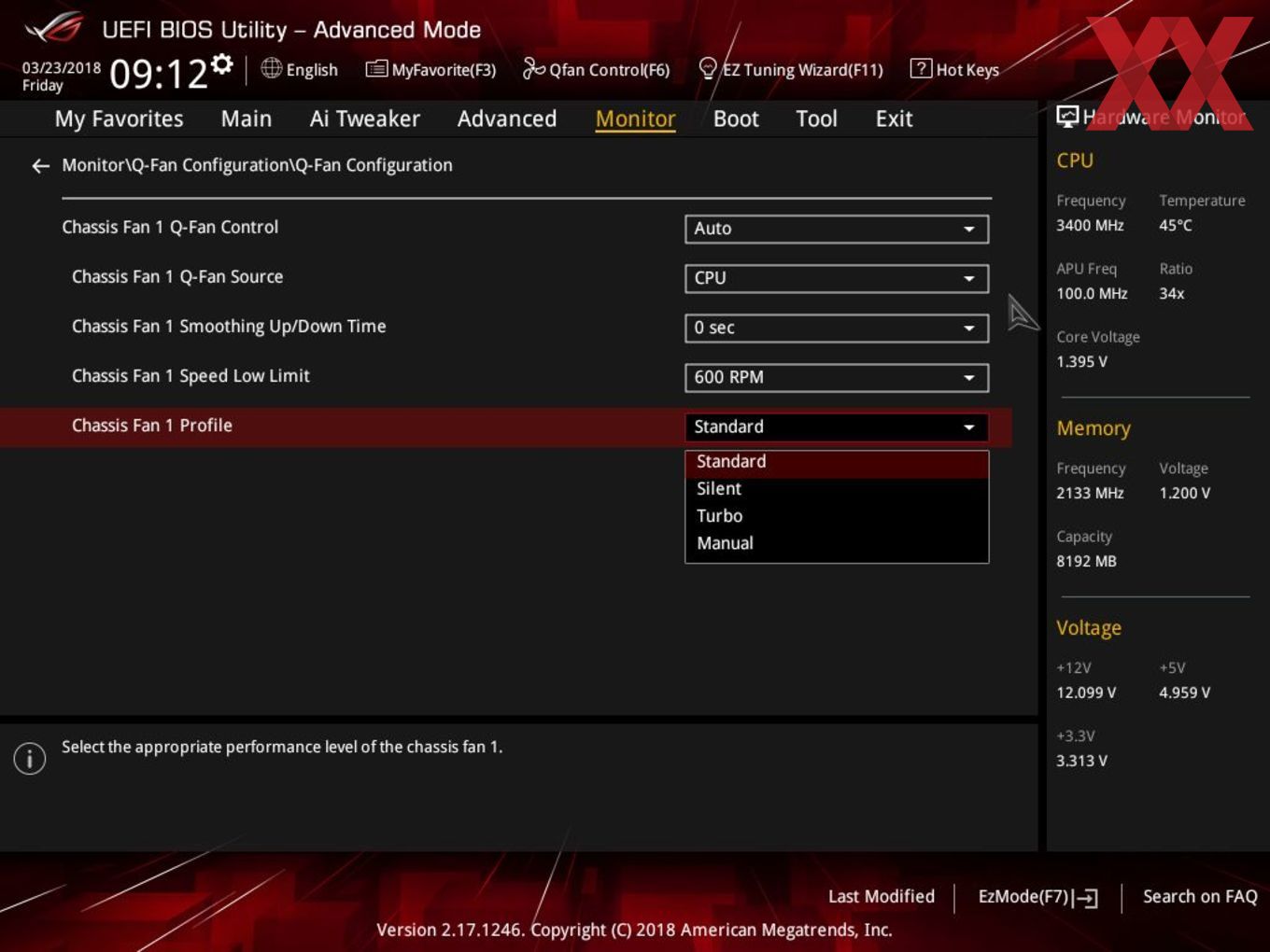
Task: Click the Core Voltage value 1.395 V
Action: [x=1081, y=362]
